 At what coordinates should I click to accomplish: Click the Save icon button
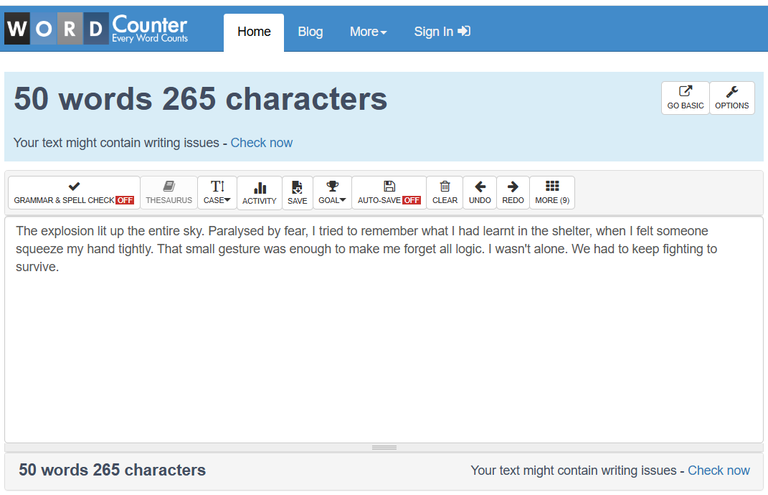(x=297, y=193)
